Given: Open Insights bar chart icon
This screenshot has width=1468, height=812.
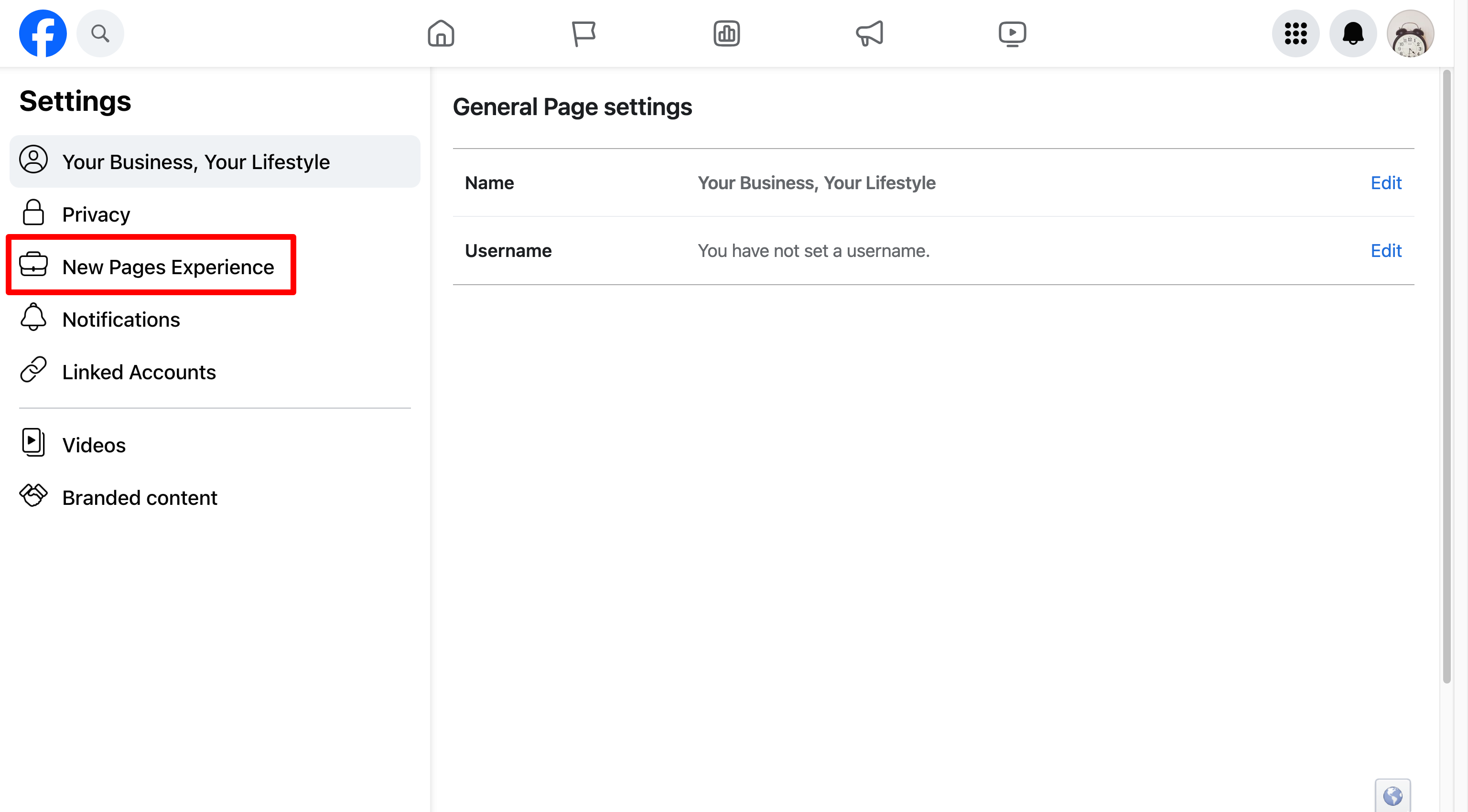Looking at the screenshot, I should (726, 33).
